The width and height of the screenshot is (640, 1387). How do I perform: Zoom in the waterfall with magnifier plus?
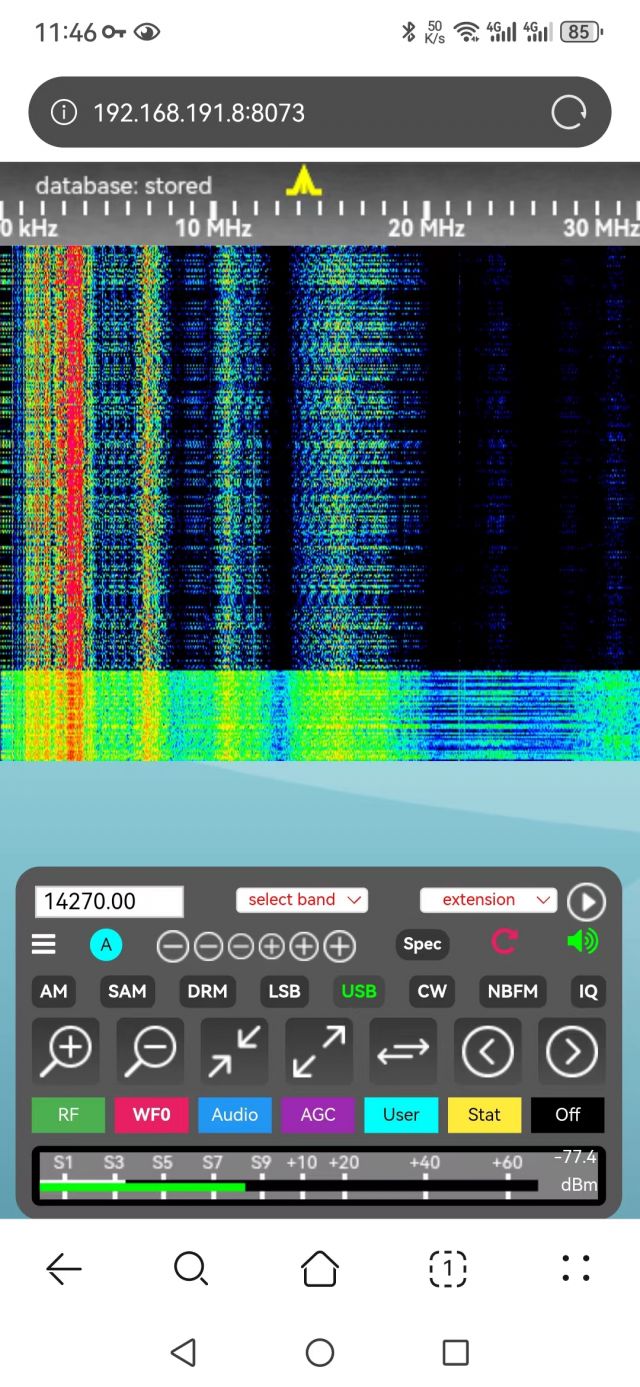[x=66, y=1051]
